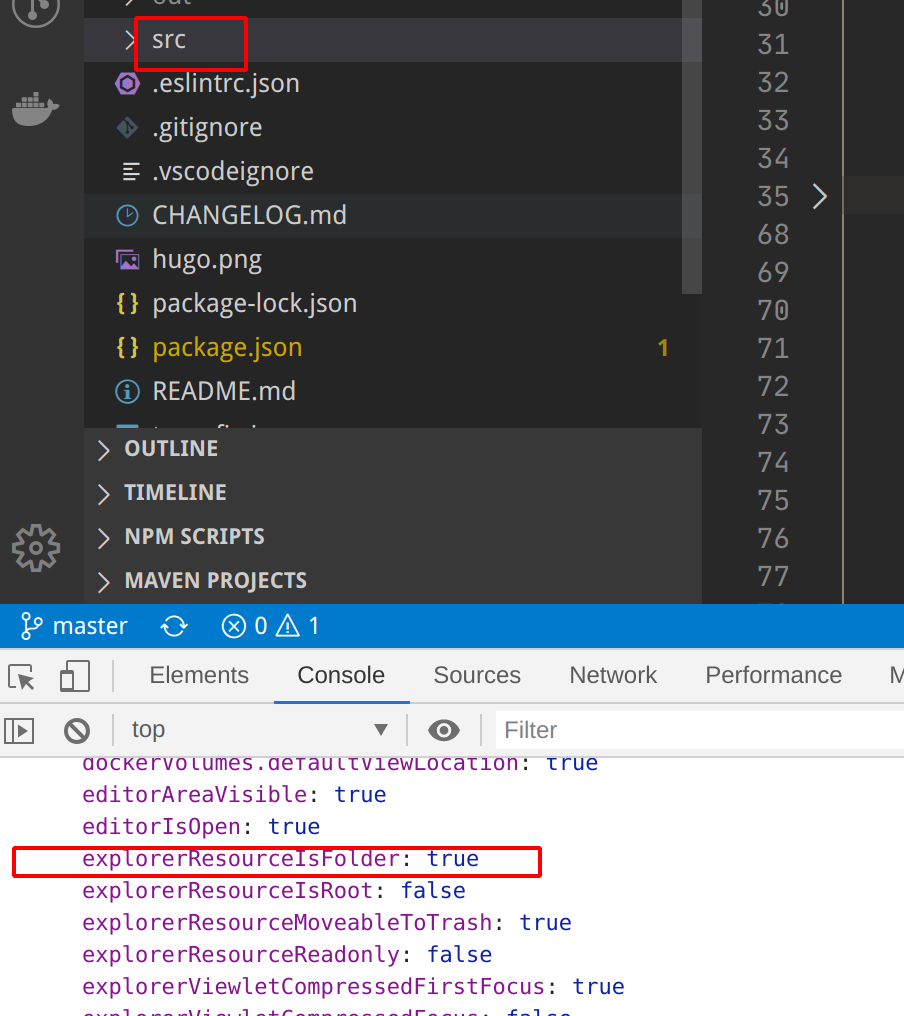Toggle the DevTools device toolbar
Viewport: 904px width, 1016px height.
75,676
